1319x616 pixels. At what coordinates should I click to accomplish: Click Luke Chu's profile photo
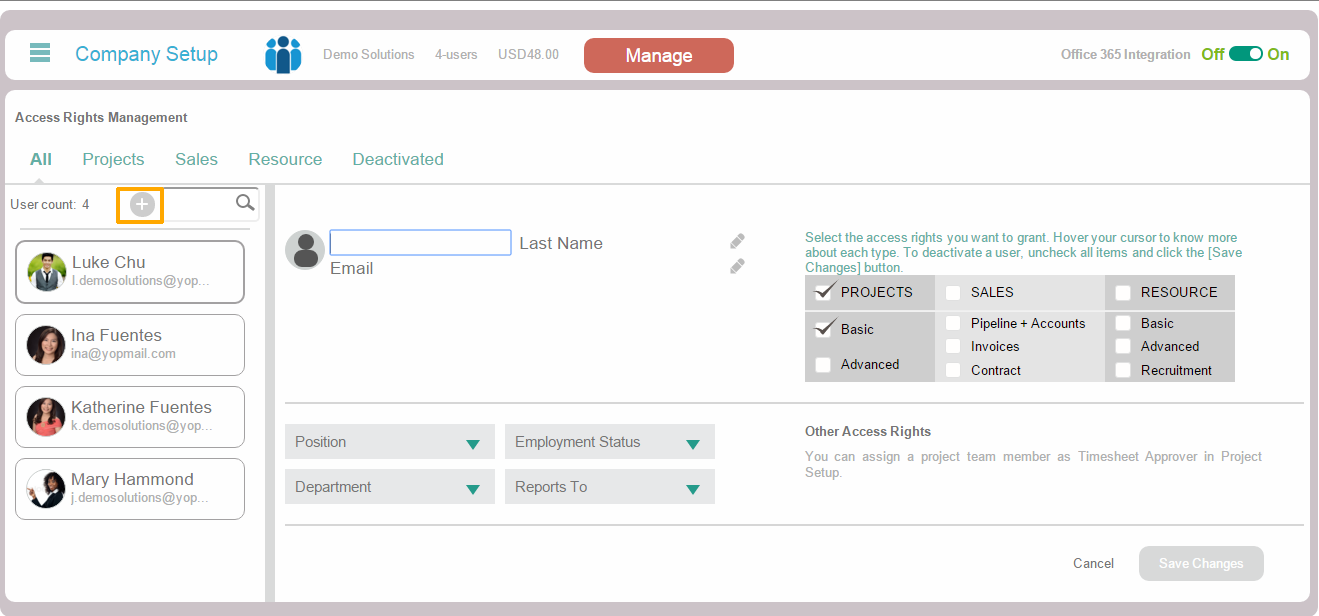point(47,272)
